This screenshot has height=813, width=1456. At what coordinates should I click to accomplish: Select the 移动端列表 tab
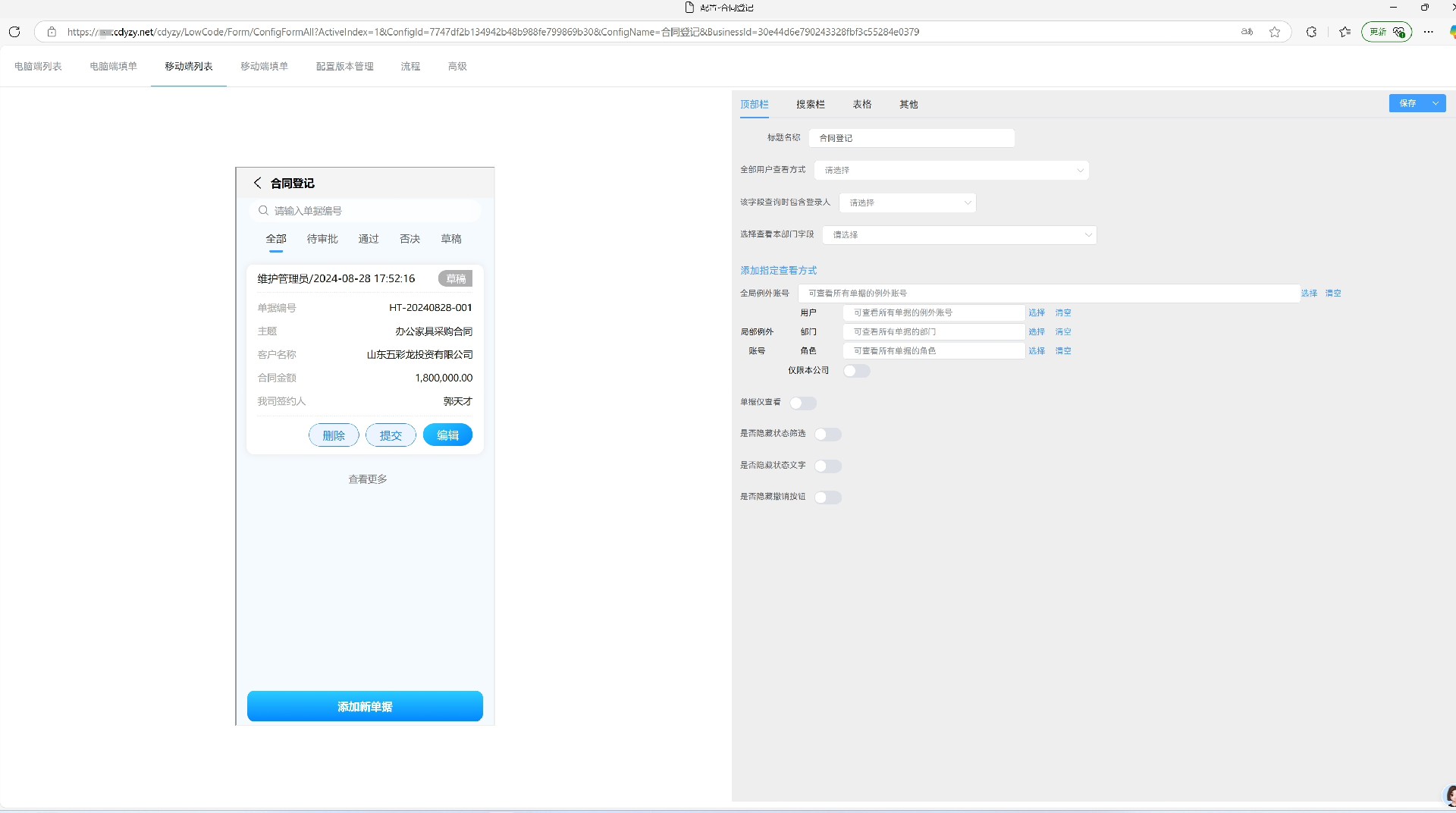189,67
